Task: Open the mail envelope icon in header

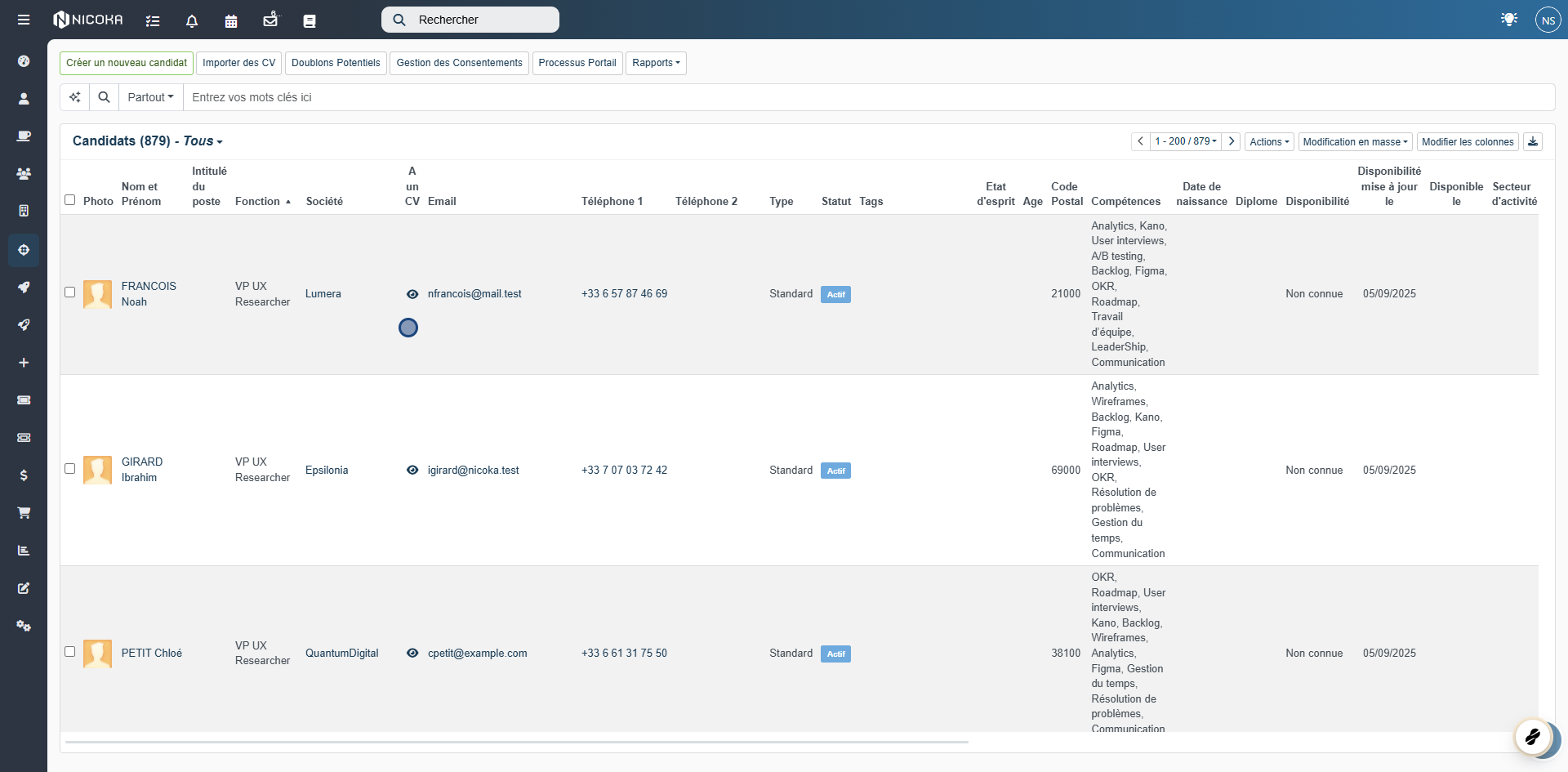Action: 270,20
